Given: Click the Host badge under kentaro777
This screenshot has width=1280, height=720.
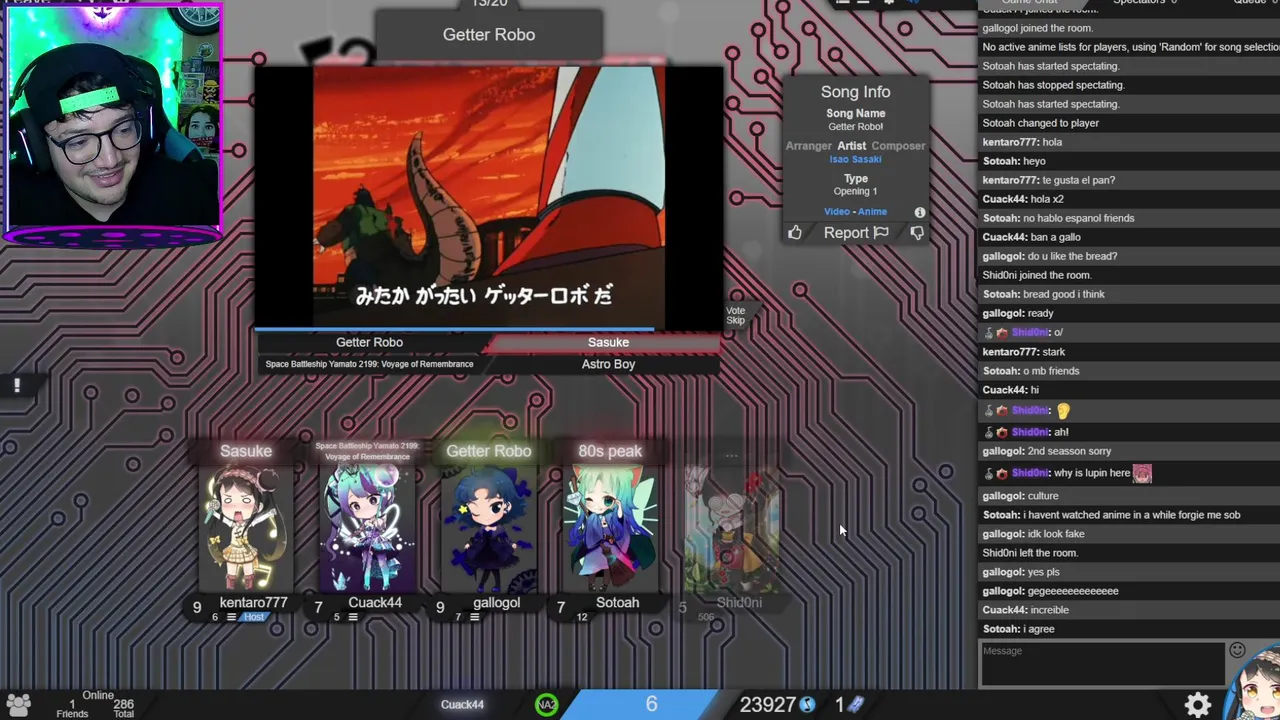Looking at the screenshot, I should pos(255,617).
